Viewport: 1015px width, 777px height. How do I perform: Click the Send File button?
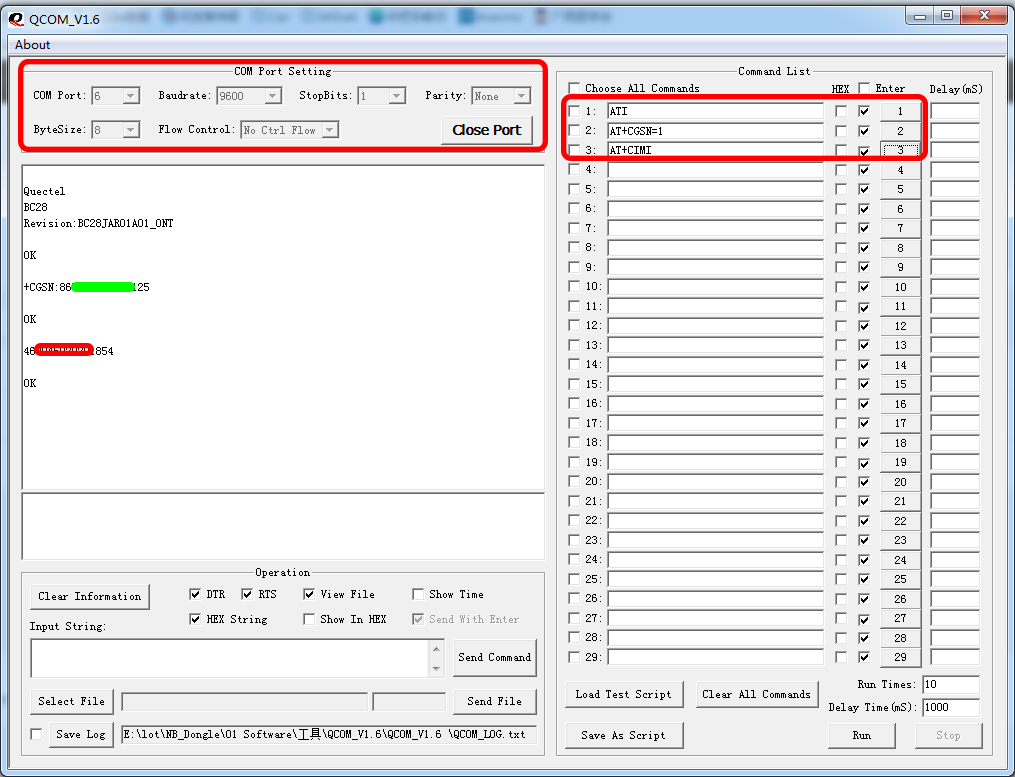(x=495, y=701)
